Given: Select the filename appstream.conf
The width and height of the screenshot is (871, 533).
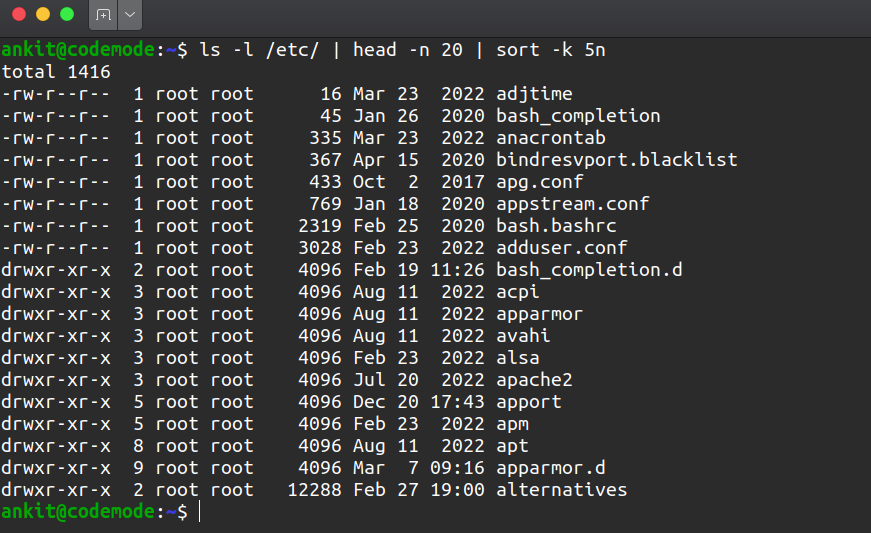Looking at the screenshot, I should [573, 204].
